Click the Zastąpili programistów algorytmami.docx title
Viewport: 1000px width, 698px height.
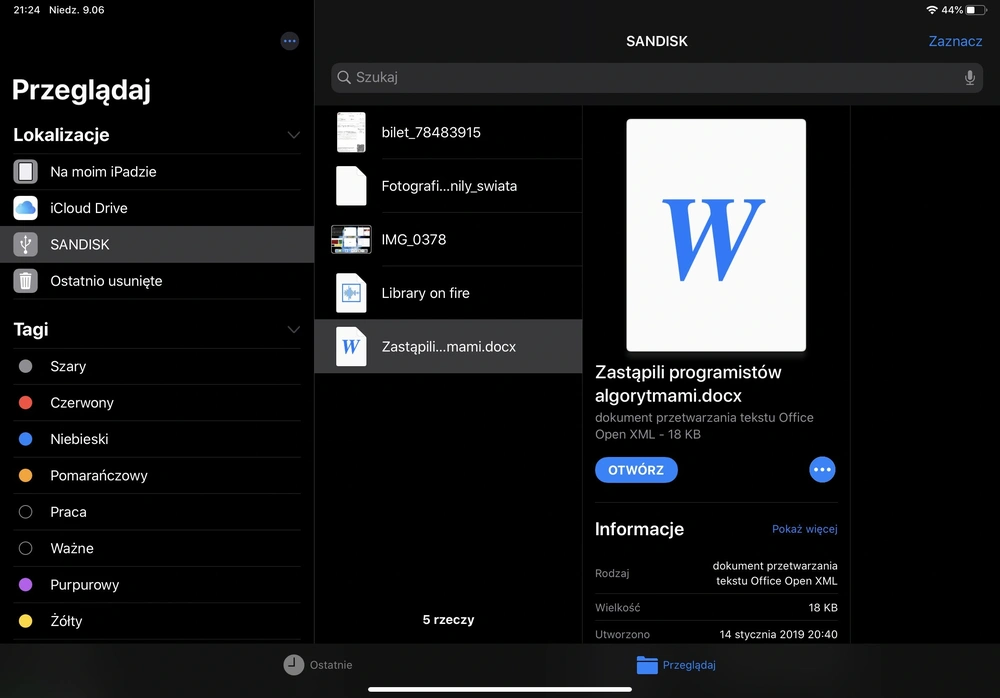tap(688, 383)
